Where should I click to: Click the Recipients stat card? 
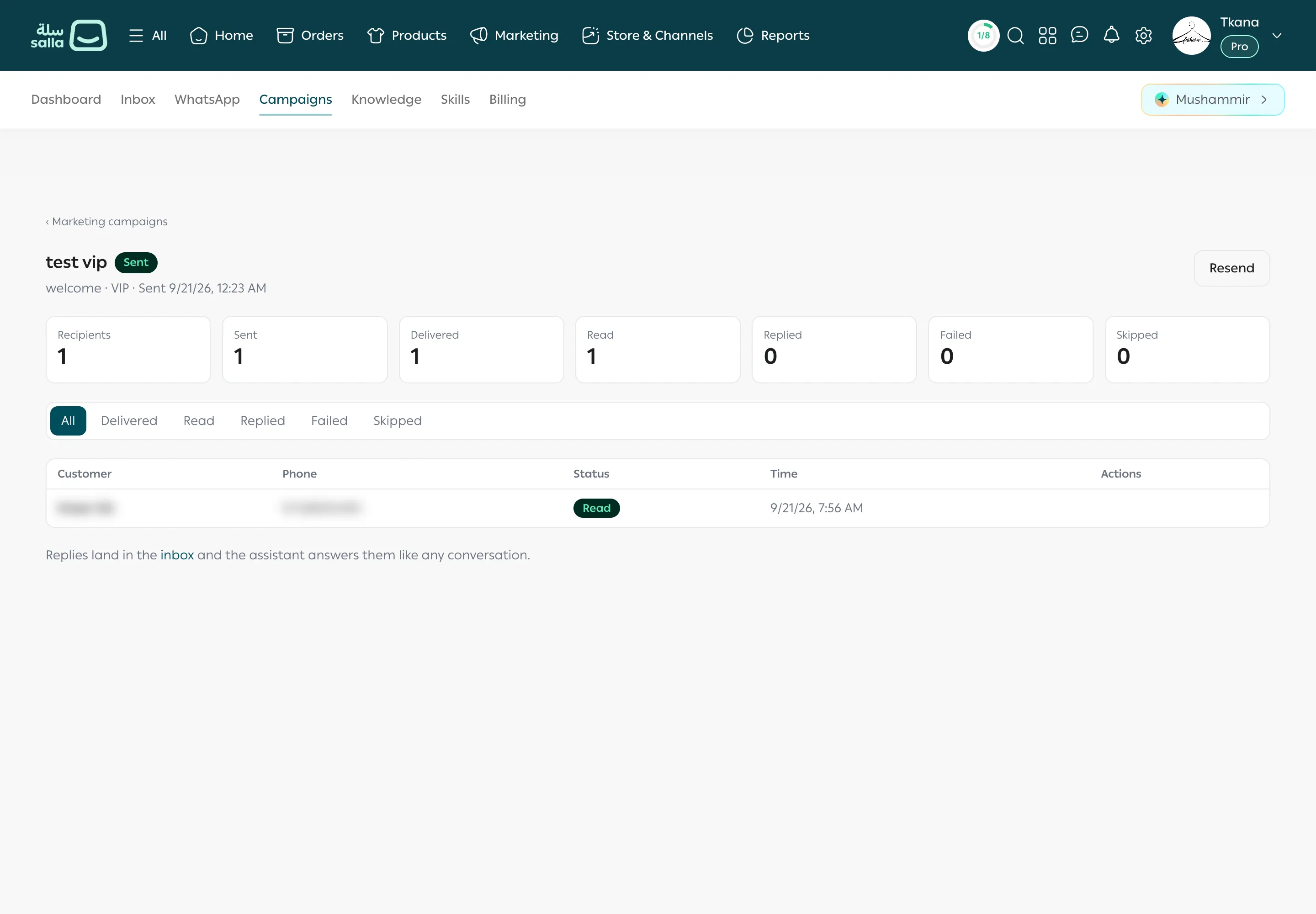coord(128,349)
